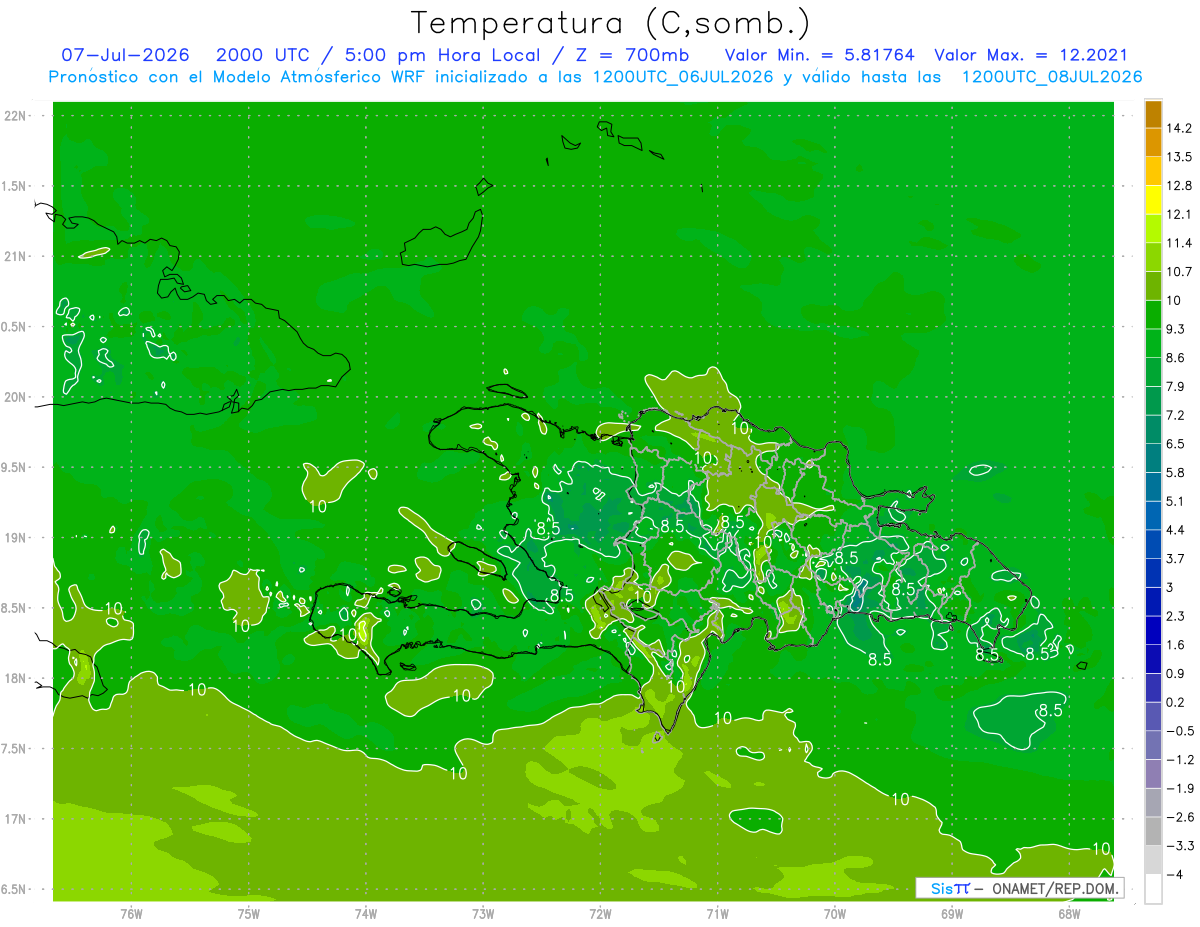
Task: Click the teal swatch between 5.8 and 6.5
Action: click(x=1153, y=458)
